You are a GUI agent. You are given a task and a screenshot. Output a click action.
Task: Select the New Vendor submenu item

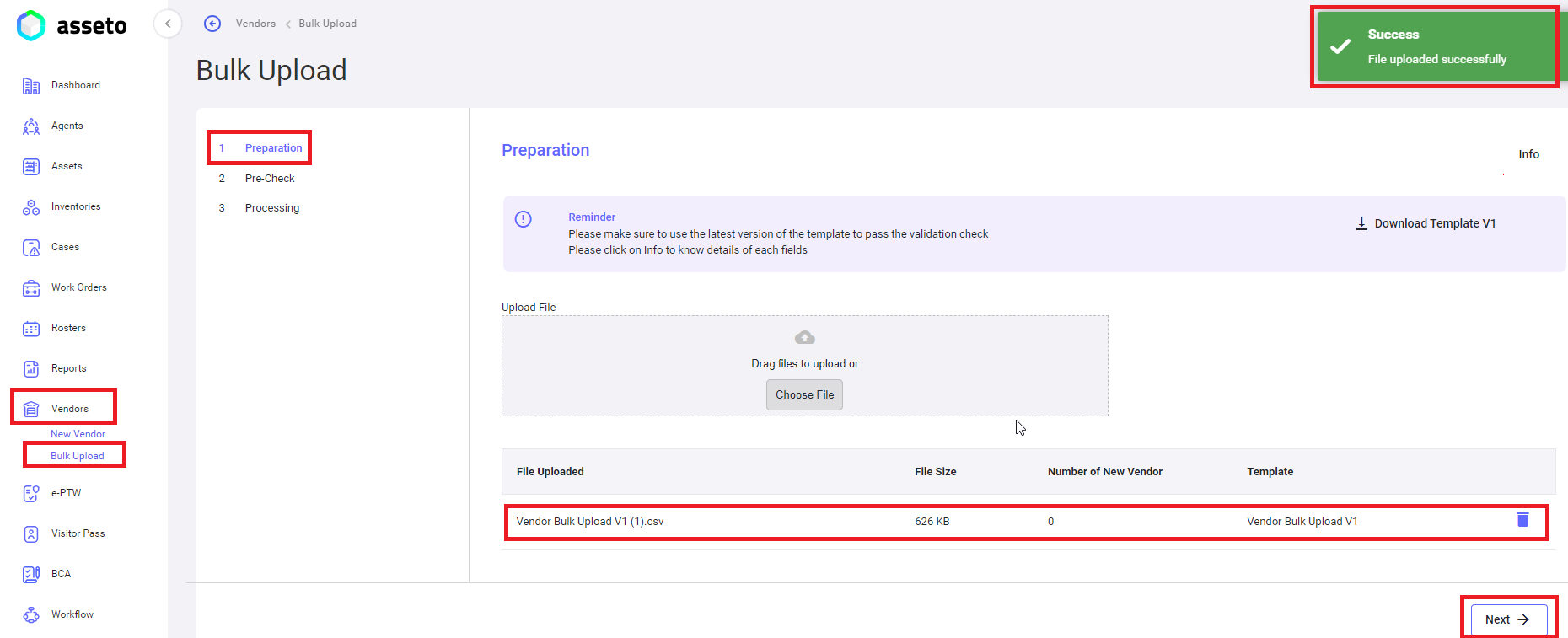[78, 434]
